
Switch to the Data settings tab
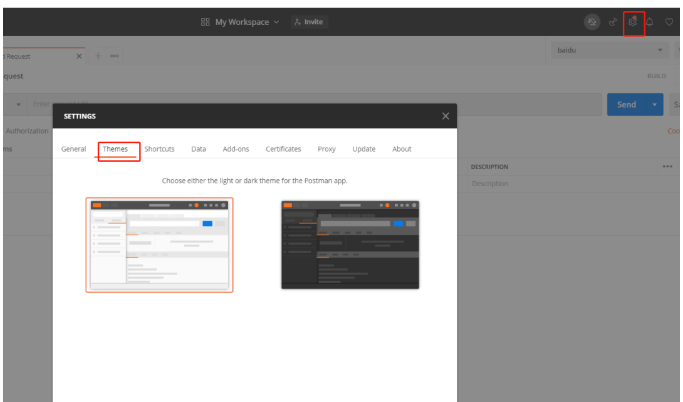(x=199, y=149)
